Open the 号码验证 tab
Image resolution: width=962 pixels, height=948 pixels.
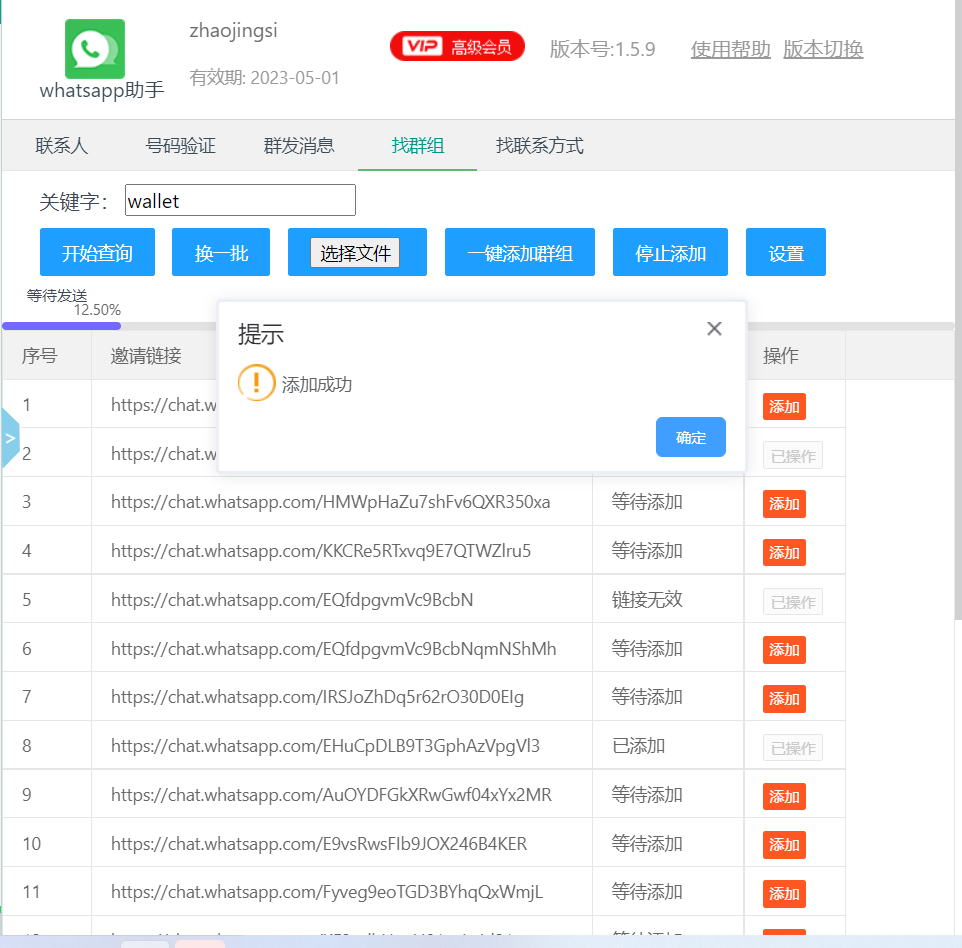pyautogui.click(x=181, y=146)
